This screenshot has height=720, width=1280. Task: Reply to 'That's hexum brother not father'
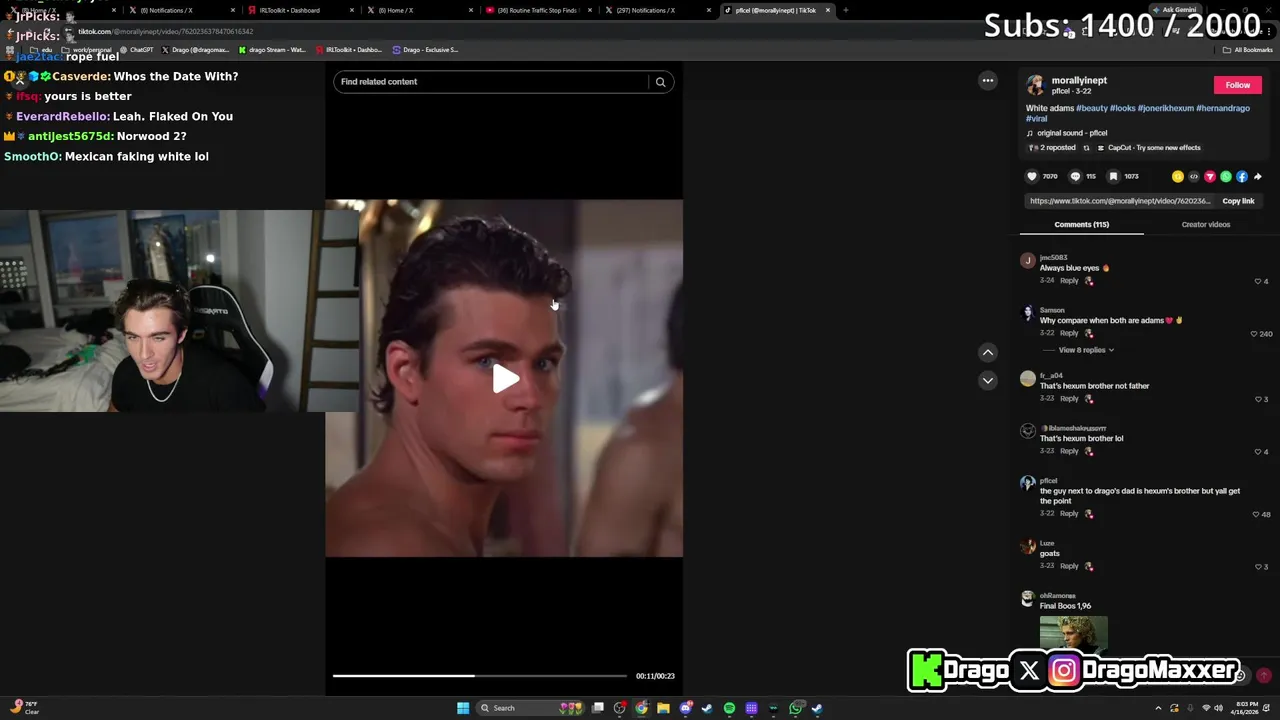coord(1069,399)
